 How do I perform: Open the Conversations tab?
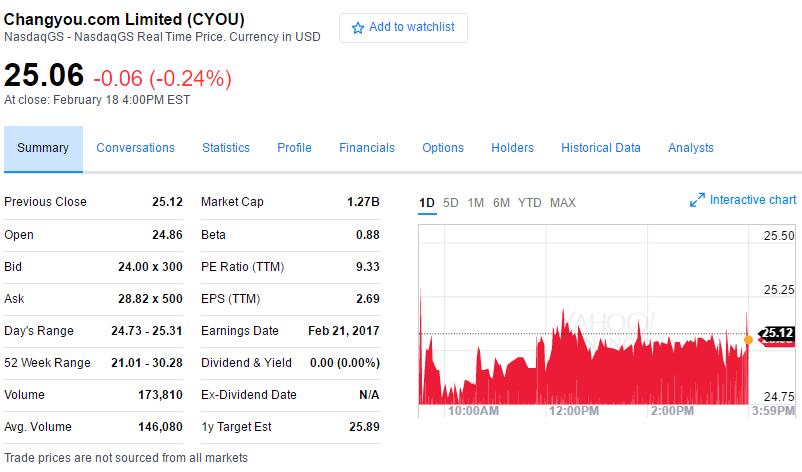click(136, 148)
